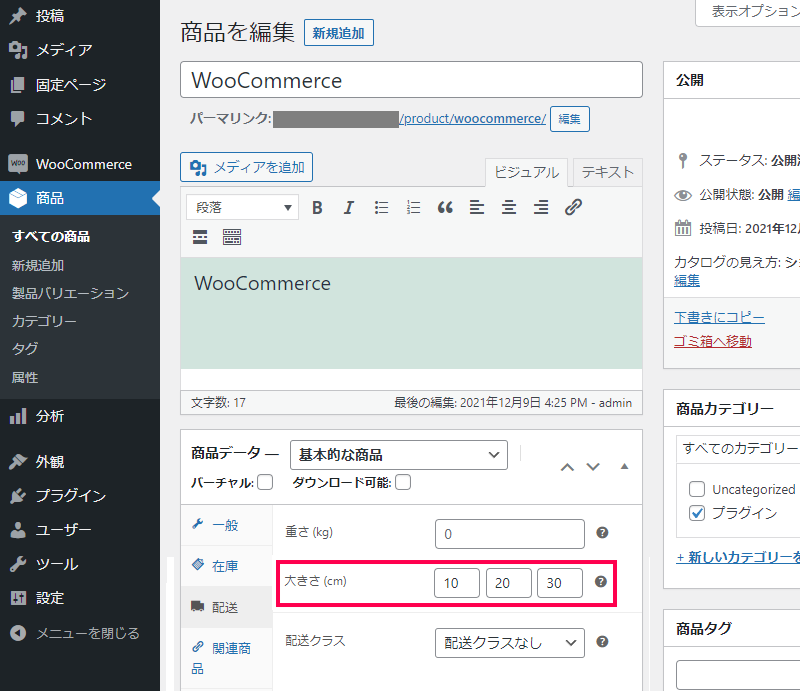Open 関連商品 product data tab
Screen dimensions: 800x691
(x=227, y=658)
